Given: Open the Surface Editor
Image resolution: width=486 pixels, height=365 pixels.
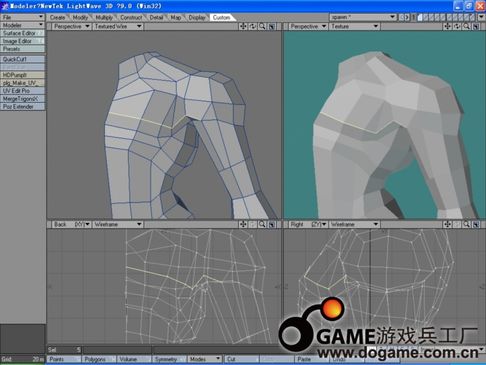Looking at the screenshot, I should [x=22, y=33].
